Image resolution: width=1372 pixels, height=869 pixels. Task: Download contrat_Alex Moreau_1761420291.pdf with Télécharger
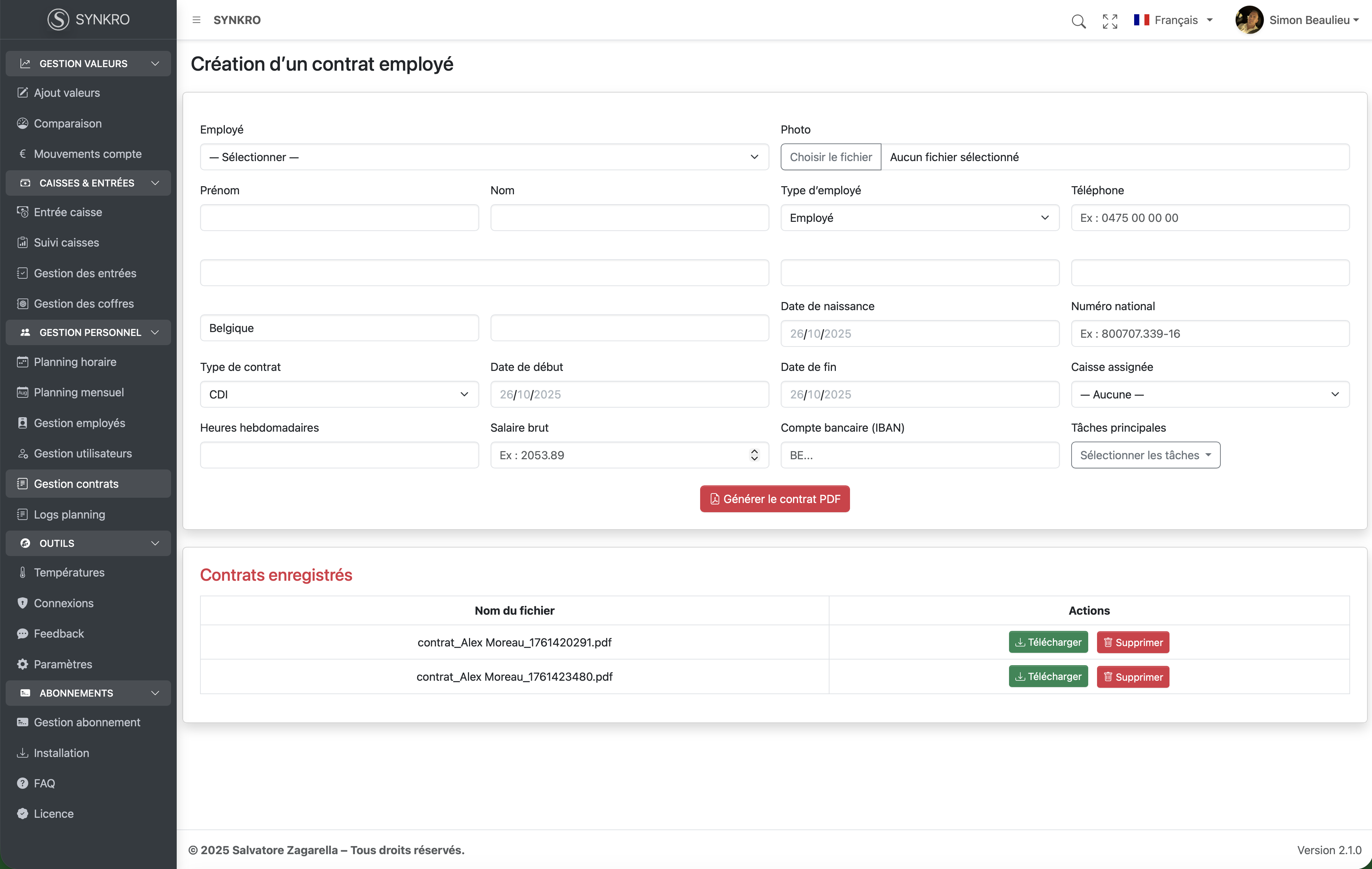(x=1048, y=642)
